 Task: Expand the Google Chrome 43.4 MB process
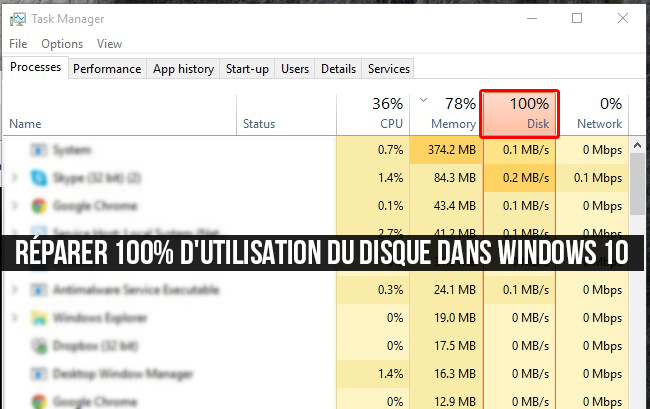pyautogui.click(x=15, y=206)
